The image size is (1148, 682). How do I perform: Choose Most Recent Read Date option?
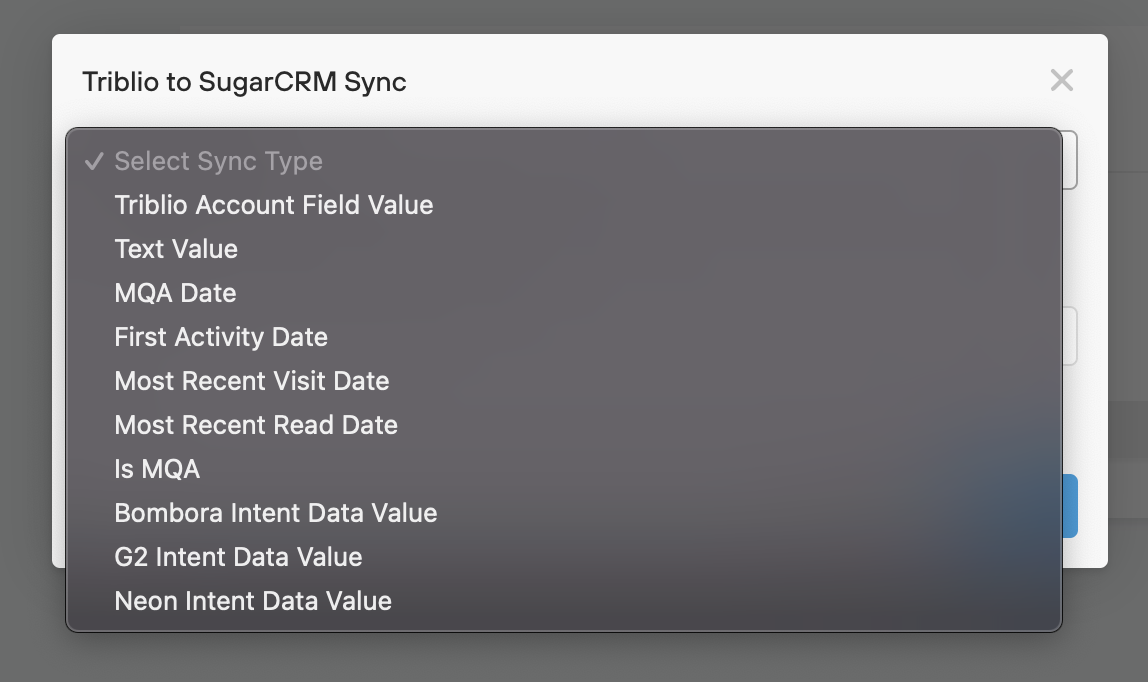click(x=564, y=424)
